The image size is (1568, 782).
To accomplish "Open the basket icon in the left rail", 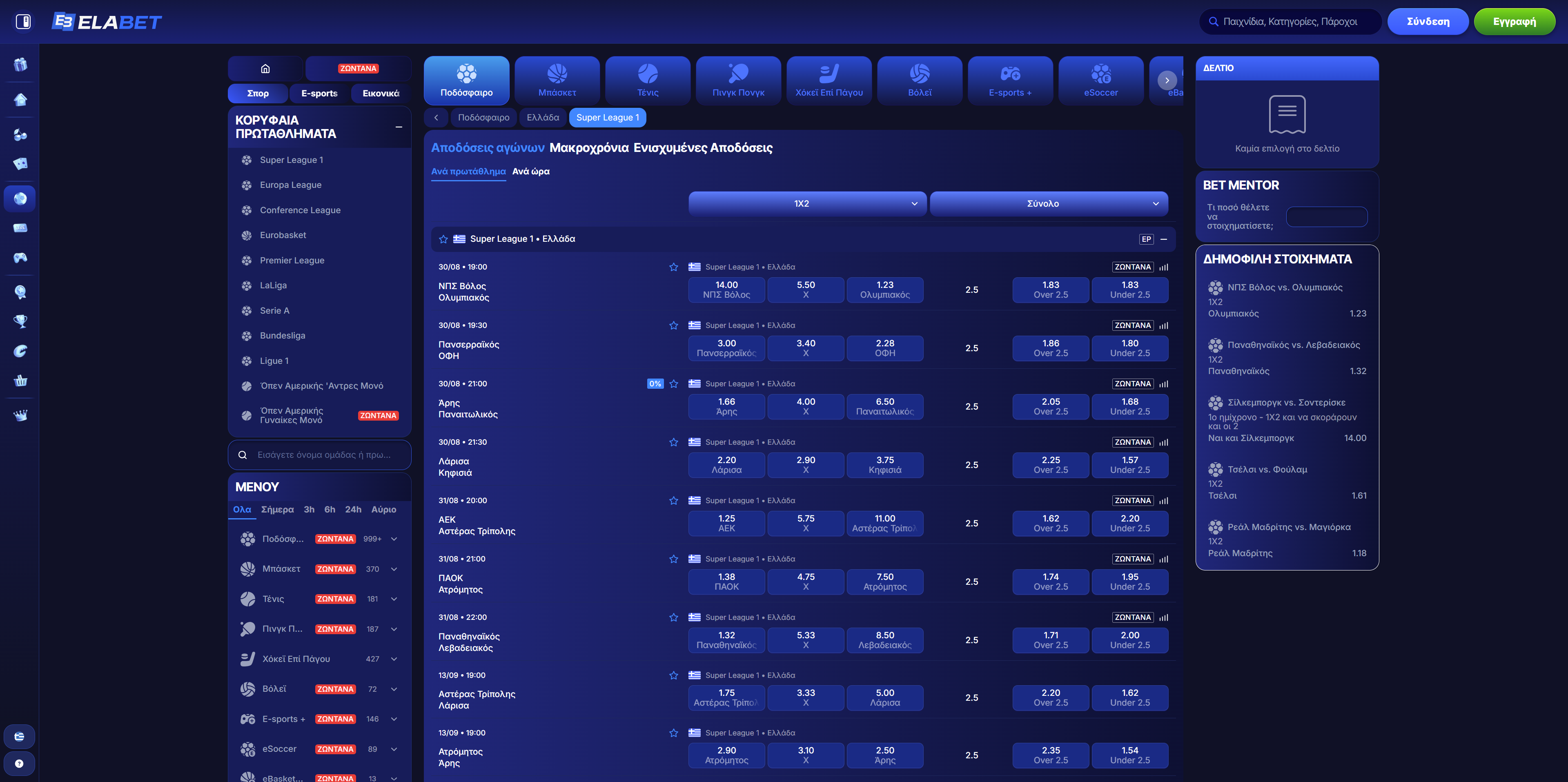I will point(20,381).
